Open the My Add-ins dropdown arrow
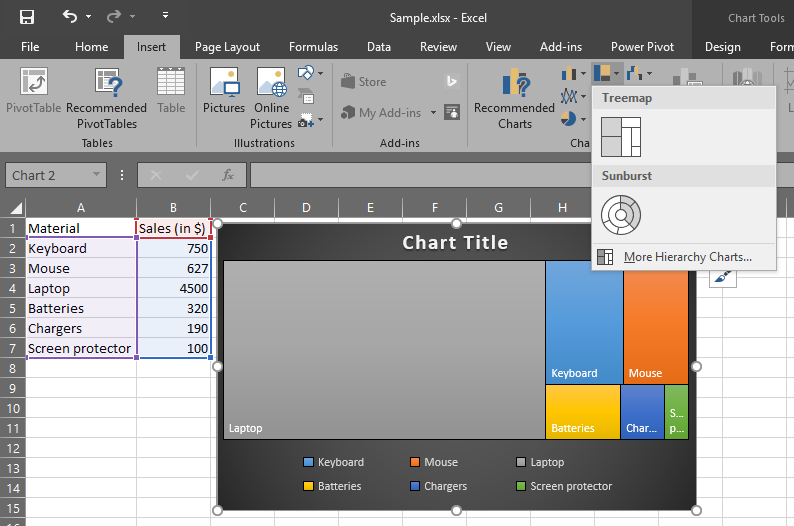The width and height of the screenshot is (794, 526). 433,112
